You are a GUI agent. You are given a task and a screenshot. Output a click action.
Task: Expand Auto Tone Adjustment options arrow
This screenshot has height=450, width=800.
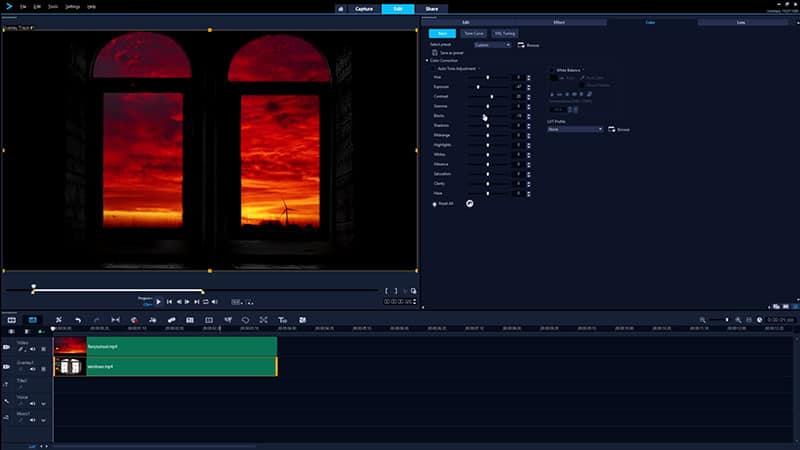479,68
